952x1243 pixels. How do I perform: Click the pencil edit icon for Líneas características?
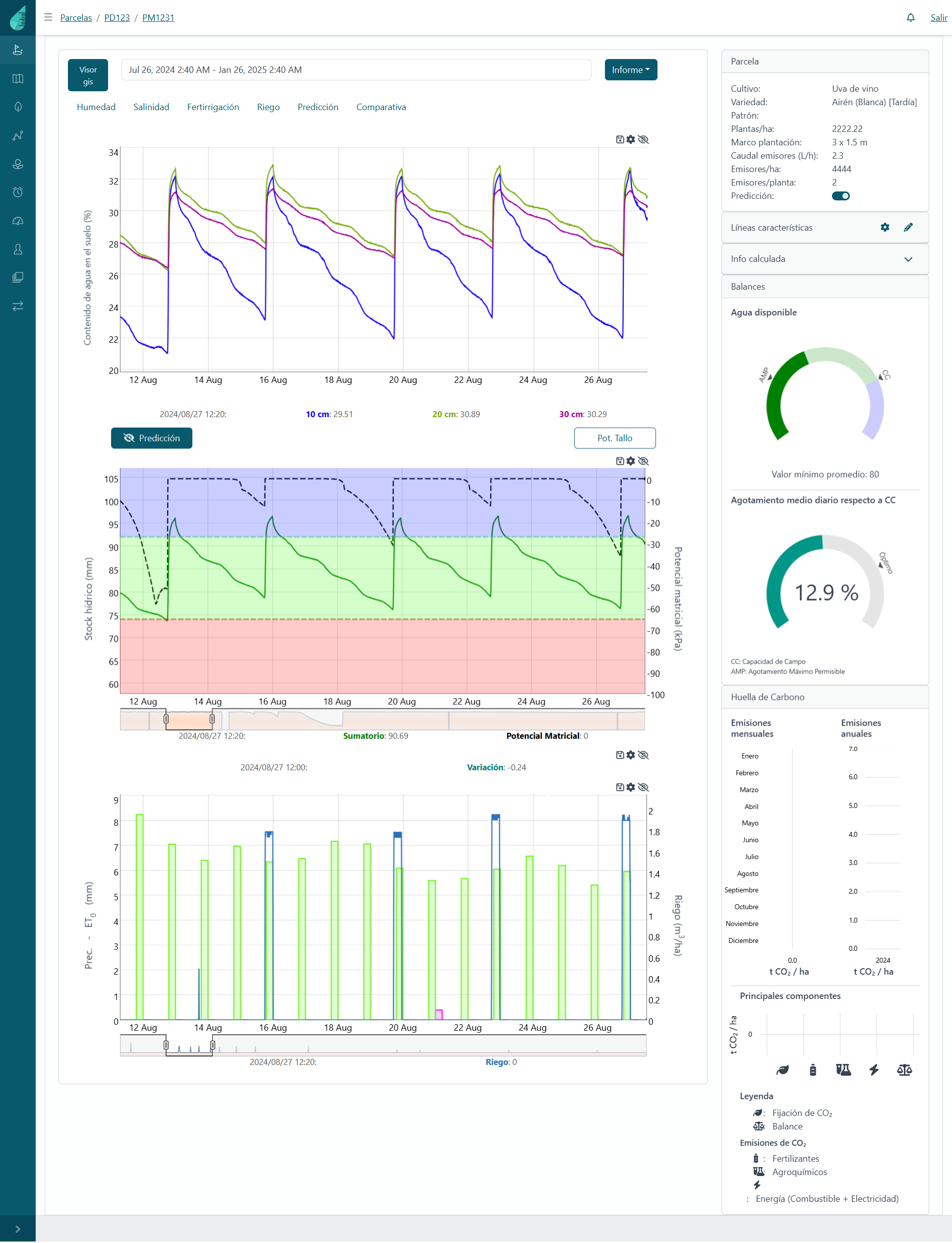click(x=908, y=227)
